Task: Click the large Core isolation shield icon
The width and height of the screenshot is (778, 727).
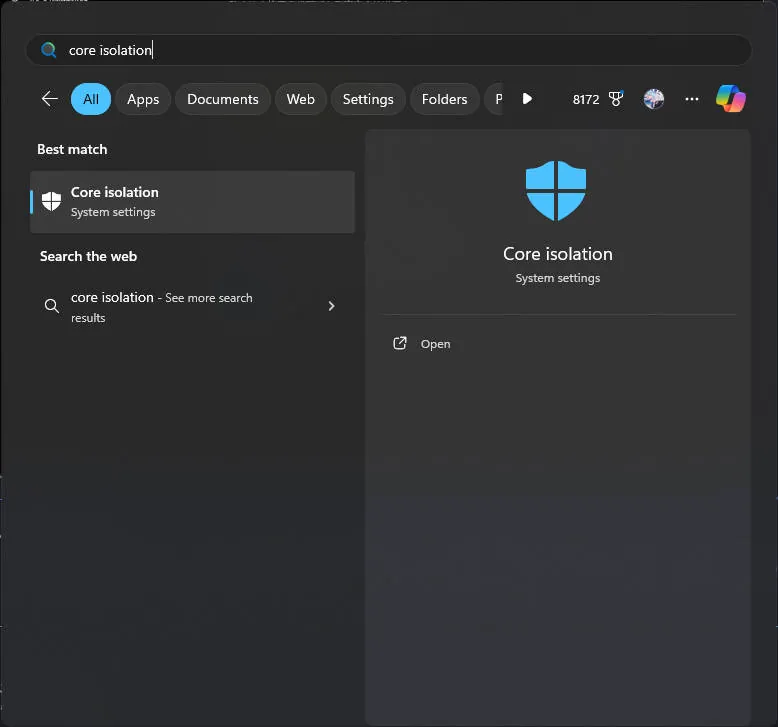Action: [x=556, y=191]
